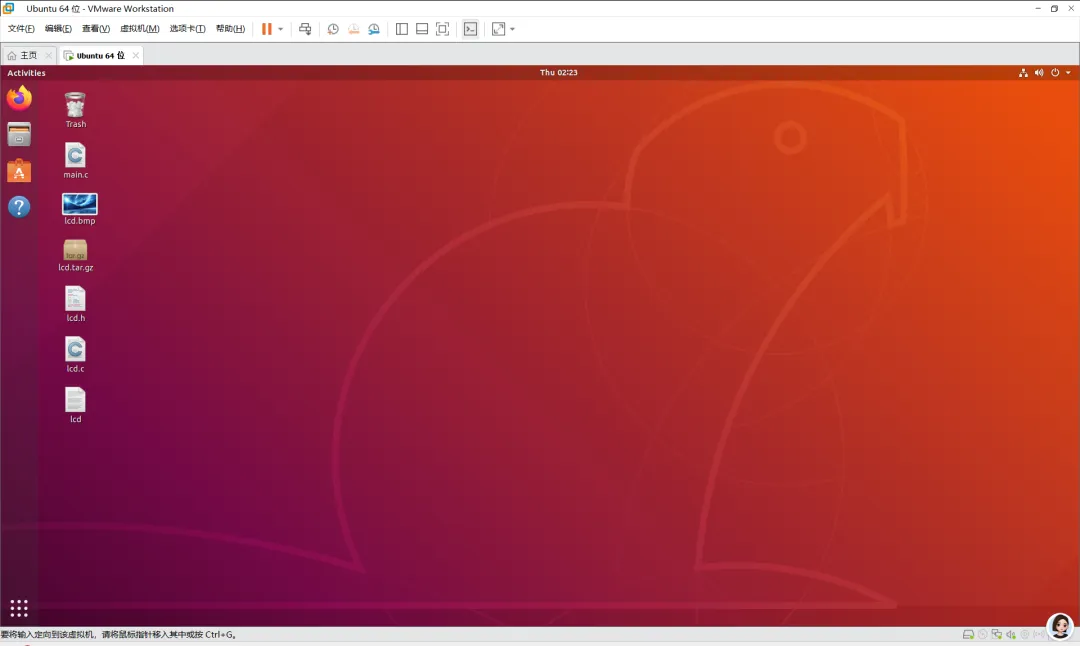The image size is (1080, 646).
Task: Open the 帮助(H) menu
Action: click(x=230, y=29)
